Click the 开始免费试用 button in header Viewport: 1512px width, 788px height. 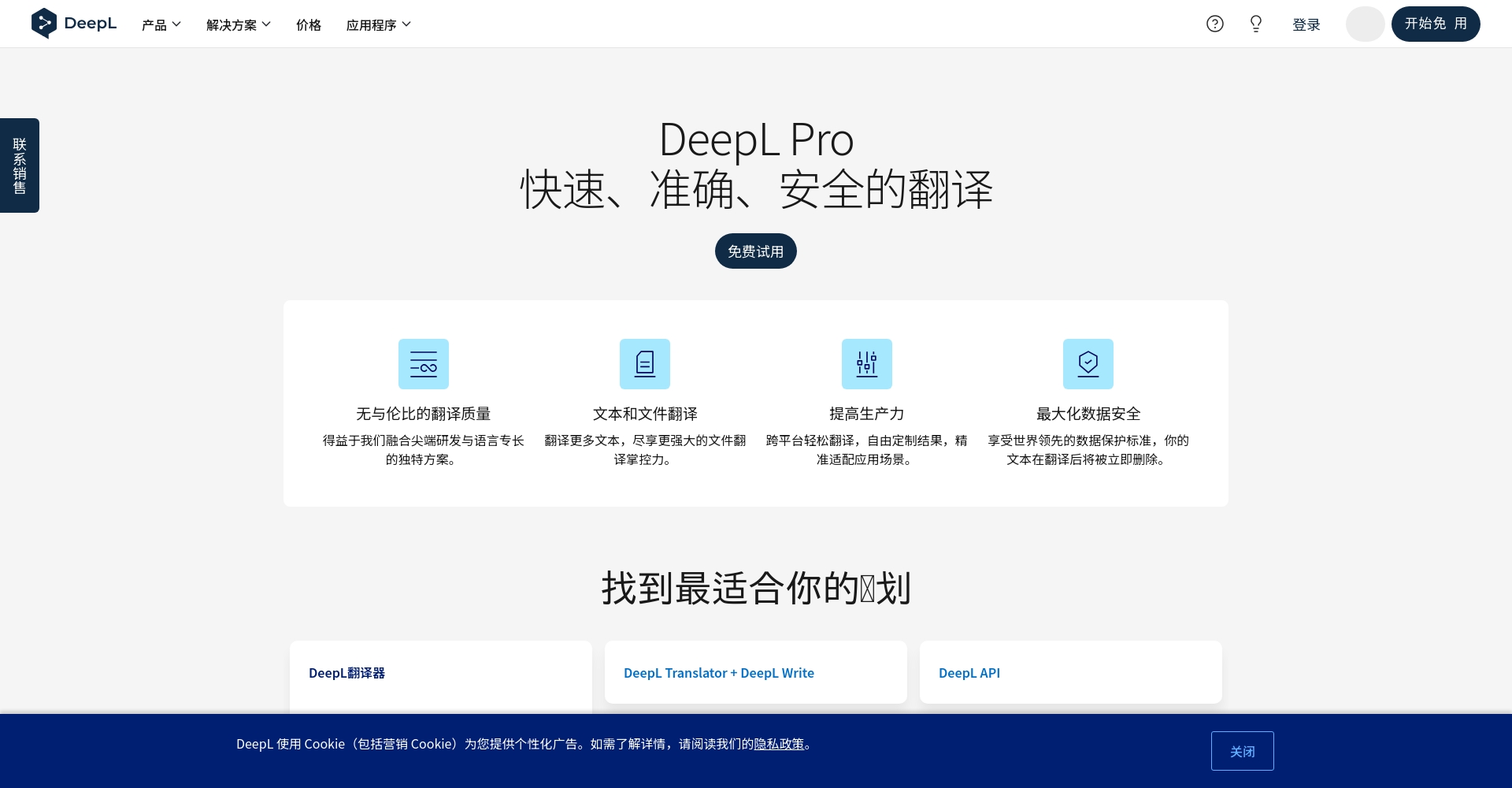point(1436,24)
